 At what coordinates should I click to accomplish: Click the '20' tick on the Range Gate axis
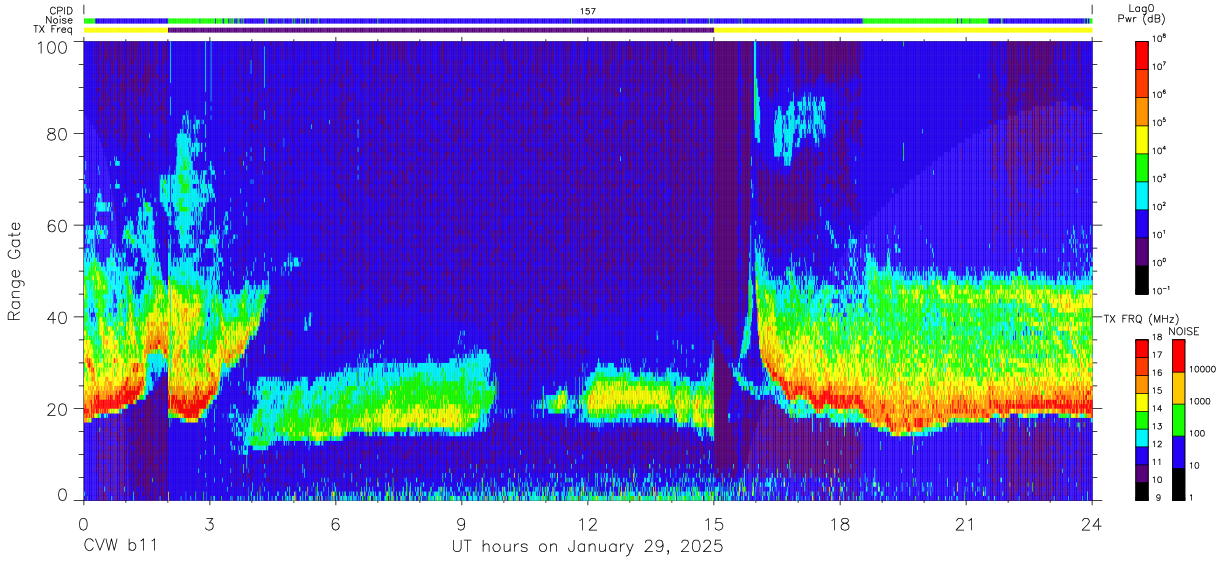(x=58, y=409)
